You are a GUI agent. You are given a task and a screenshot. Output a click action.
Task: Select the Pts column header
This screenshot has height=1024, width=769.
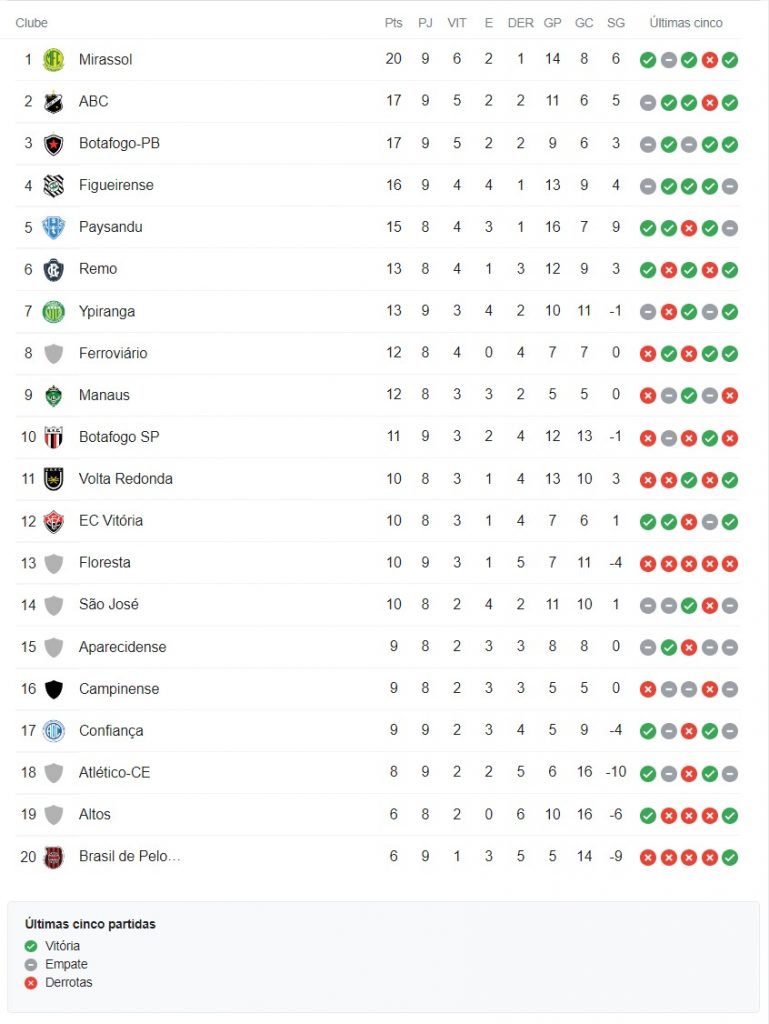(x=394, y=23)
